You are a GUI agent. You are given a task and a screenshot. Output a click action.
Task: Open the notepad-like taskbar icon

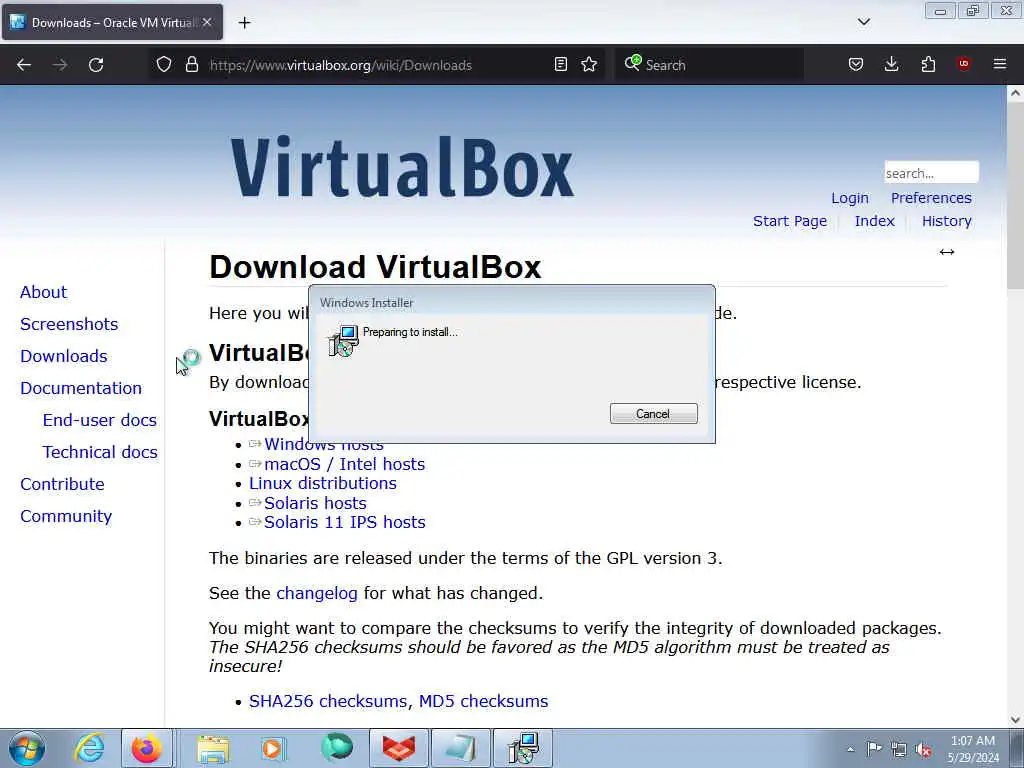tap(460, 748)
